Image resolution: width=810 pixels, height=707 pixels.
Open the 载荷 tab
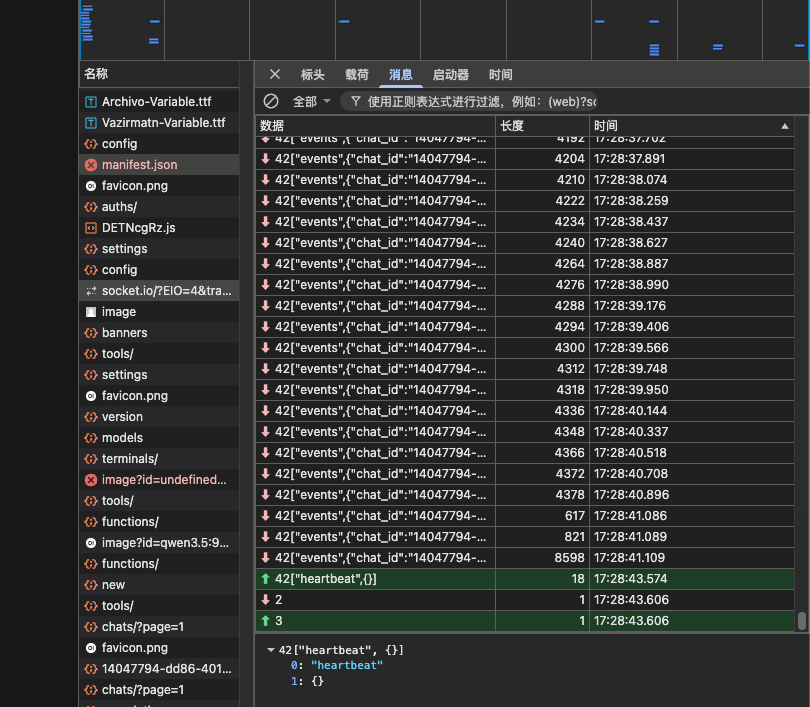(x=357, y=74)
